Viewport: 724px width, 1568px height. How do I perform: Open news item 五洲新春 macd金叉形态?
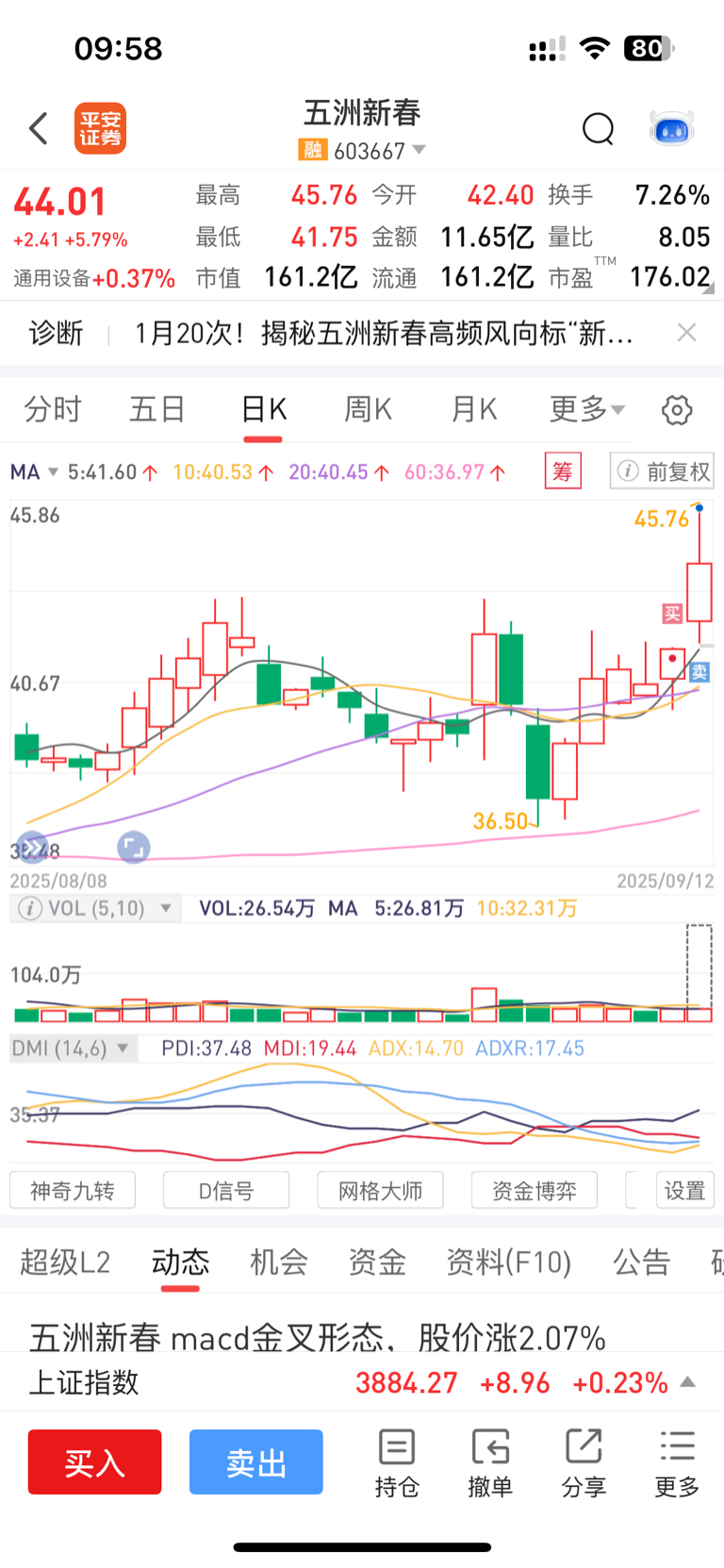318,1337
